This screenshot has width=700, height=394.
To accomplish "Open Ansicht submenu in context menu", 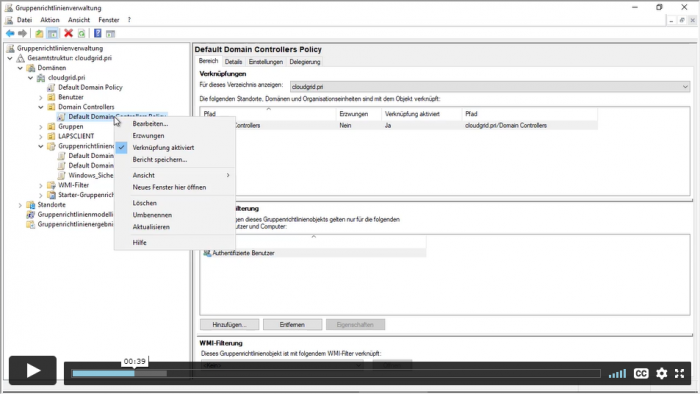I will pyautogui.click(x=175, y=175).
